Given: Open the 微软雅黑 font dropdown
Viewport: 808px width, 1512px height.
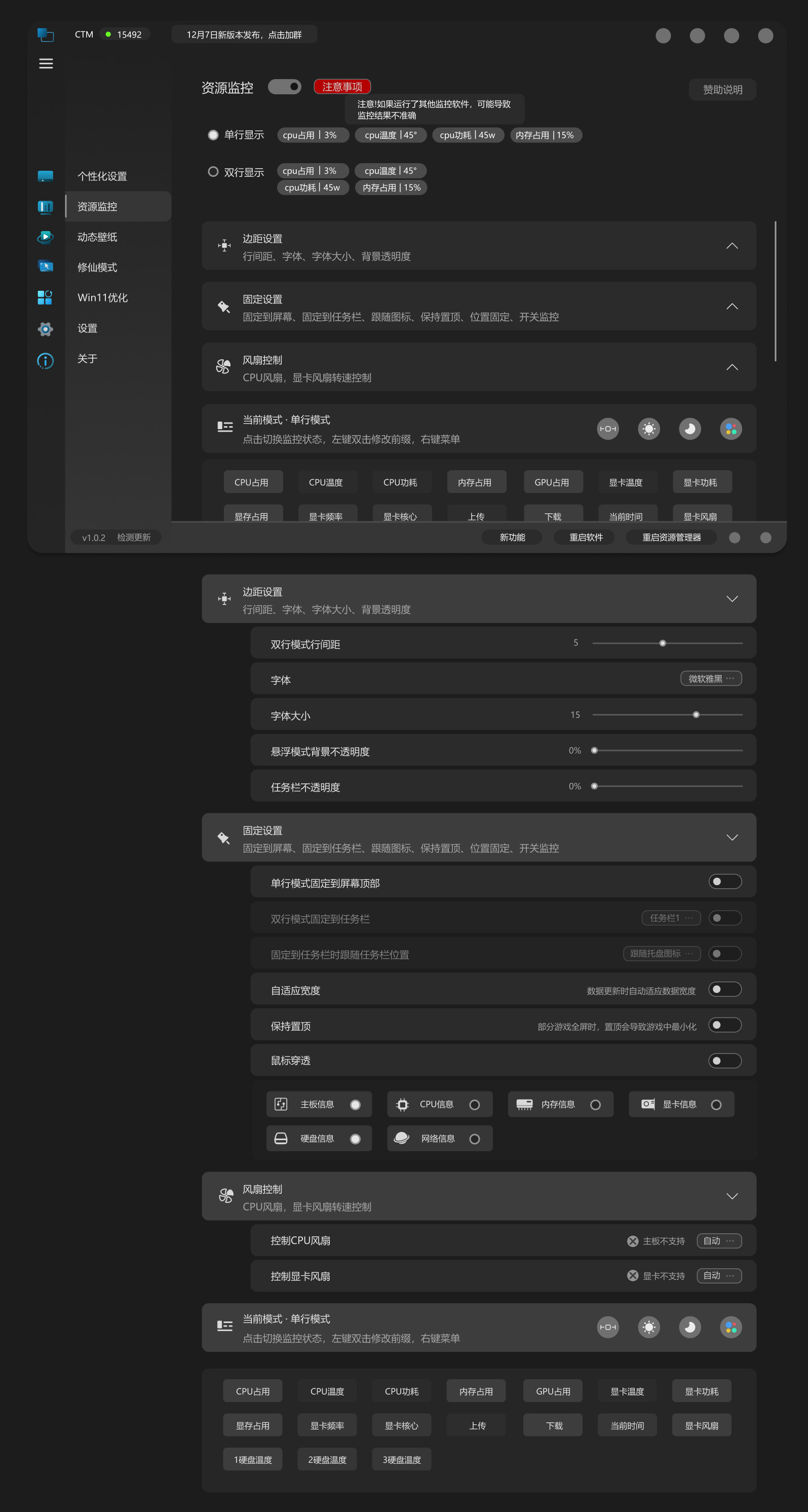Looking at the screenshot, I should tap(711, 678).
